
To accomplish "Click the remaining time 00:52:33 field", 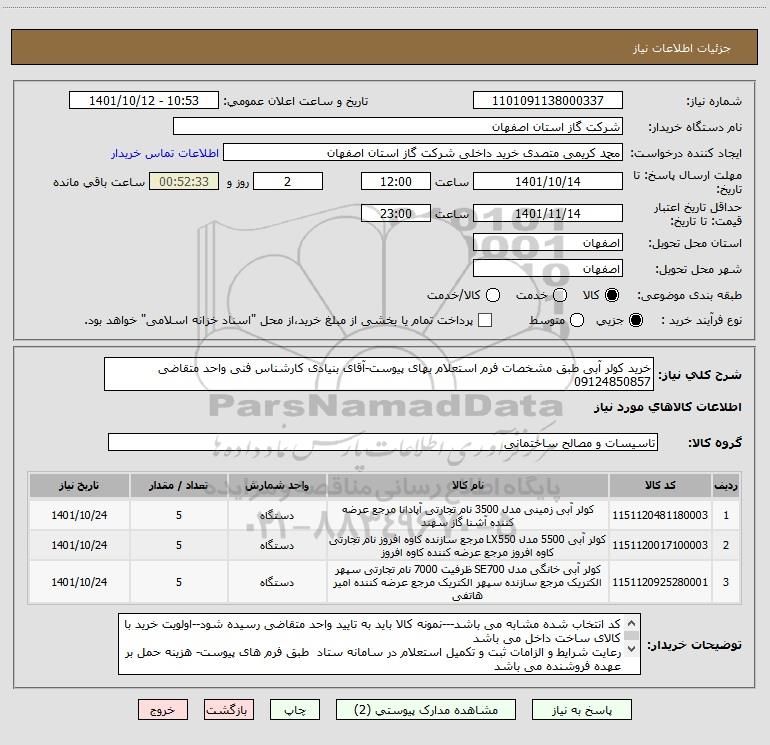I will click(x=184, y=181).
